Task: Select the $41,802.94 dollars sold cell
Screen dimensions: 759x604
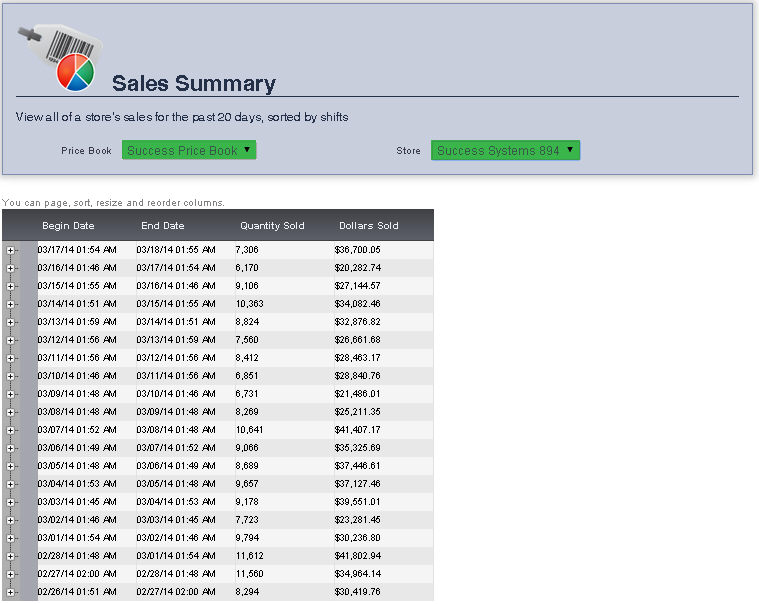Action: pyautogui.click(x=360, y=556)
